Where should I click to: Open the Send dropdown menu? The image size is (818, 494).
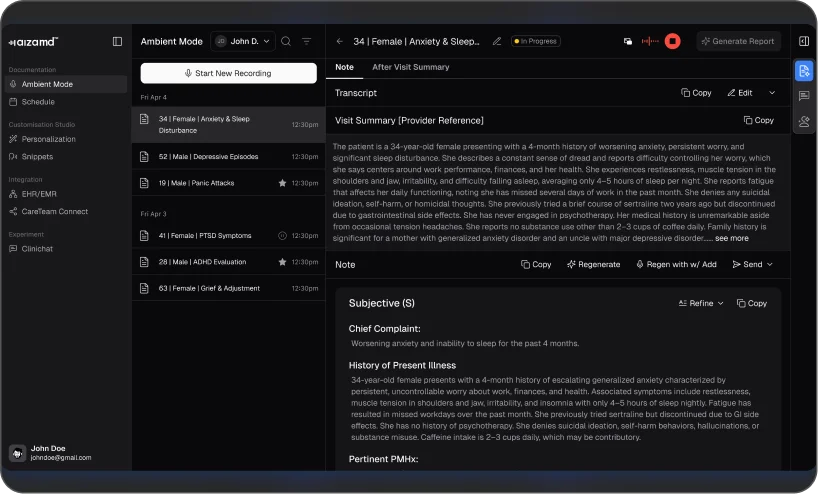(753, 265)
